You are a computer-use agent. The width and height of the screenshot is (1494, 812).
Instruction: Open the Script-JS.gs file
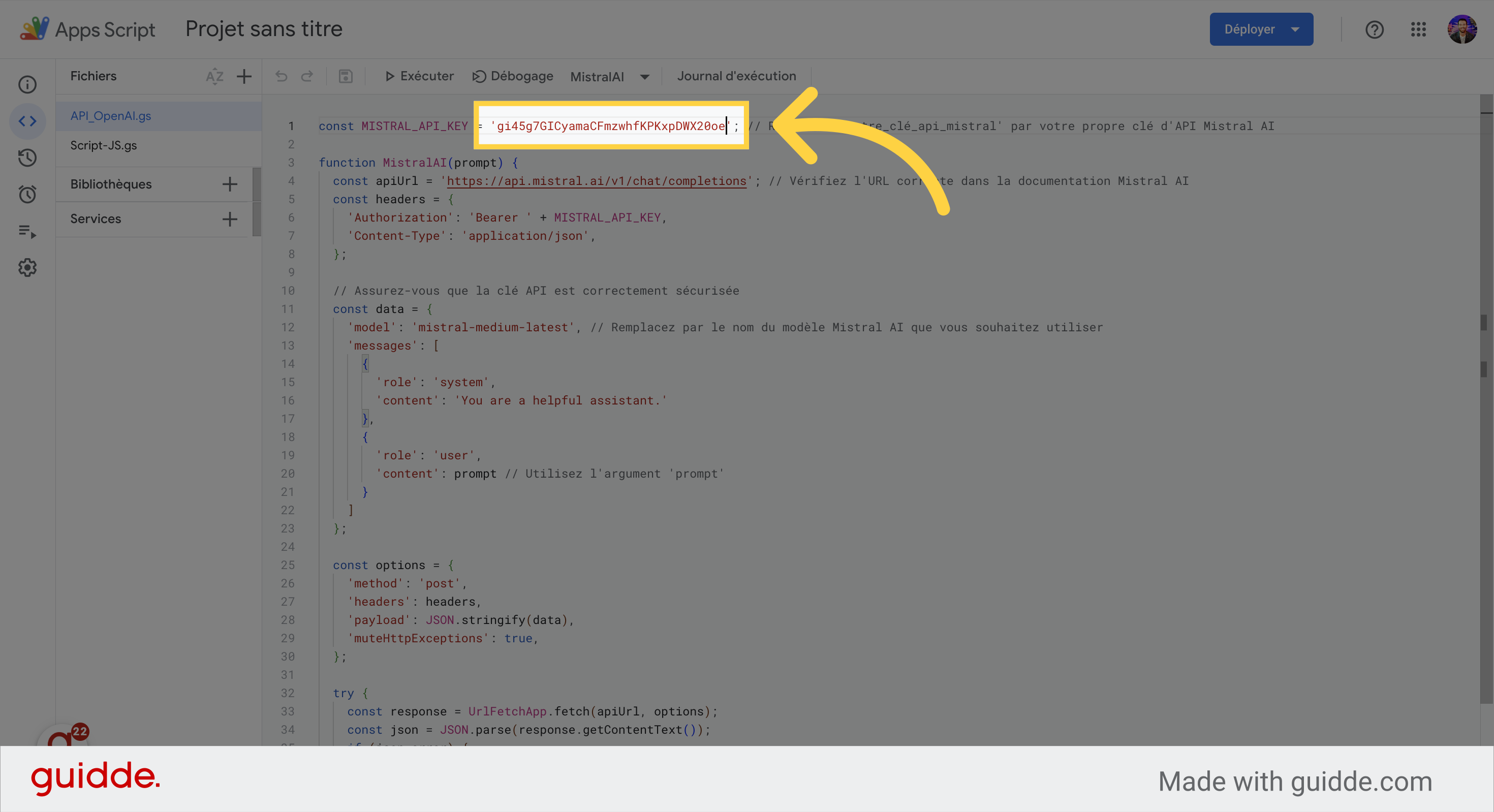104,145
